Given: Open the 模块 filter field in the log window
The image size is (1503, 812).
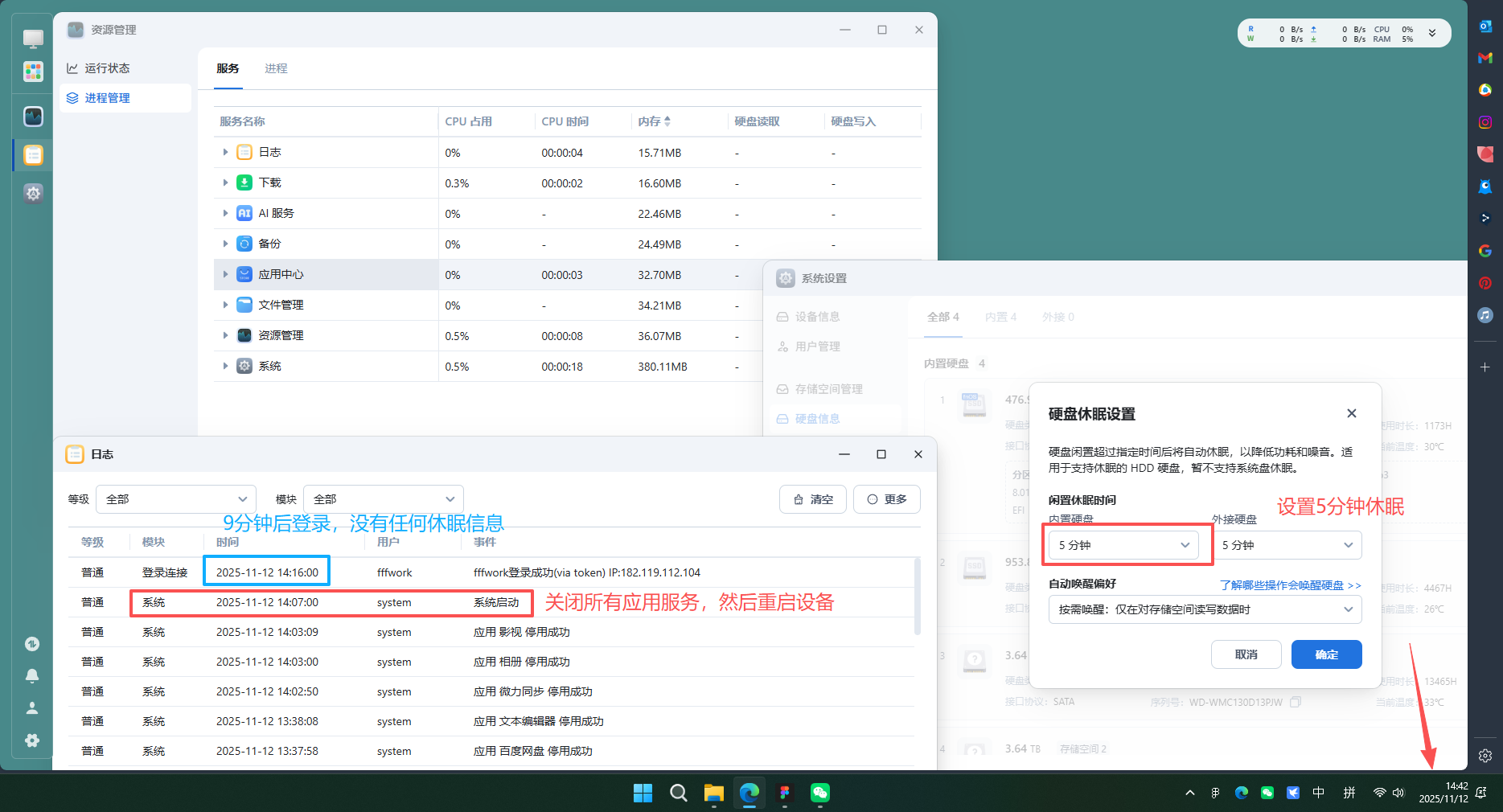Looking at the screenshot, I should 383,498.
